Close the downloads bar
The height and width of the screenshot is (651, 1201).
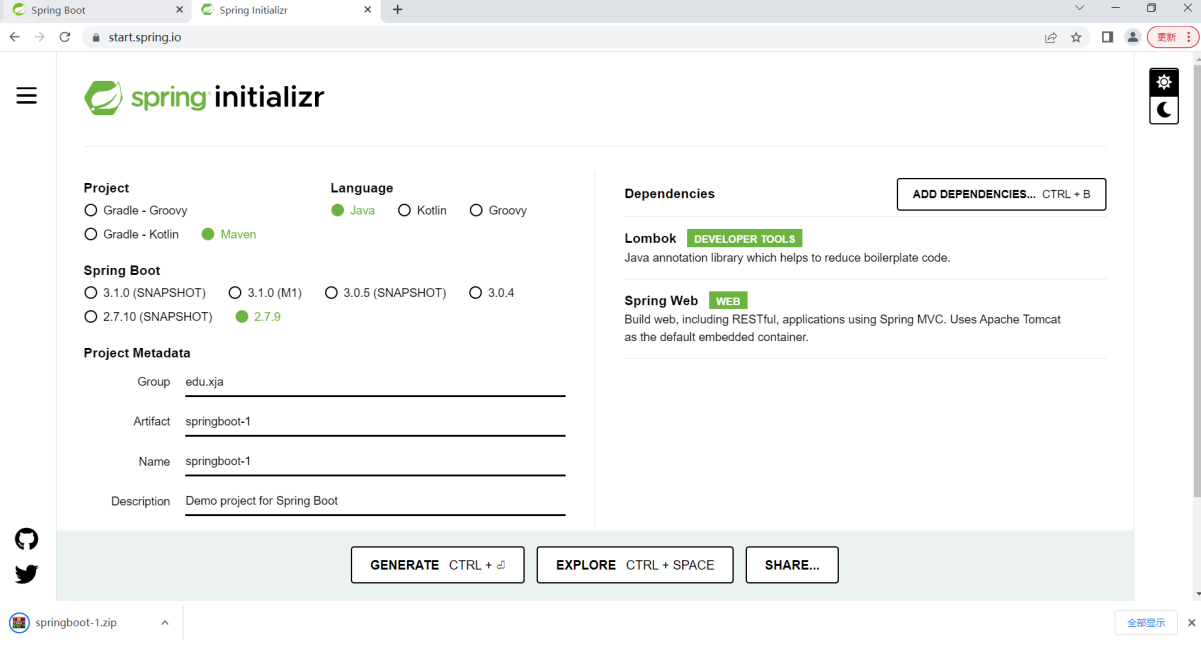point(1191,623)
